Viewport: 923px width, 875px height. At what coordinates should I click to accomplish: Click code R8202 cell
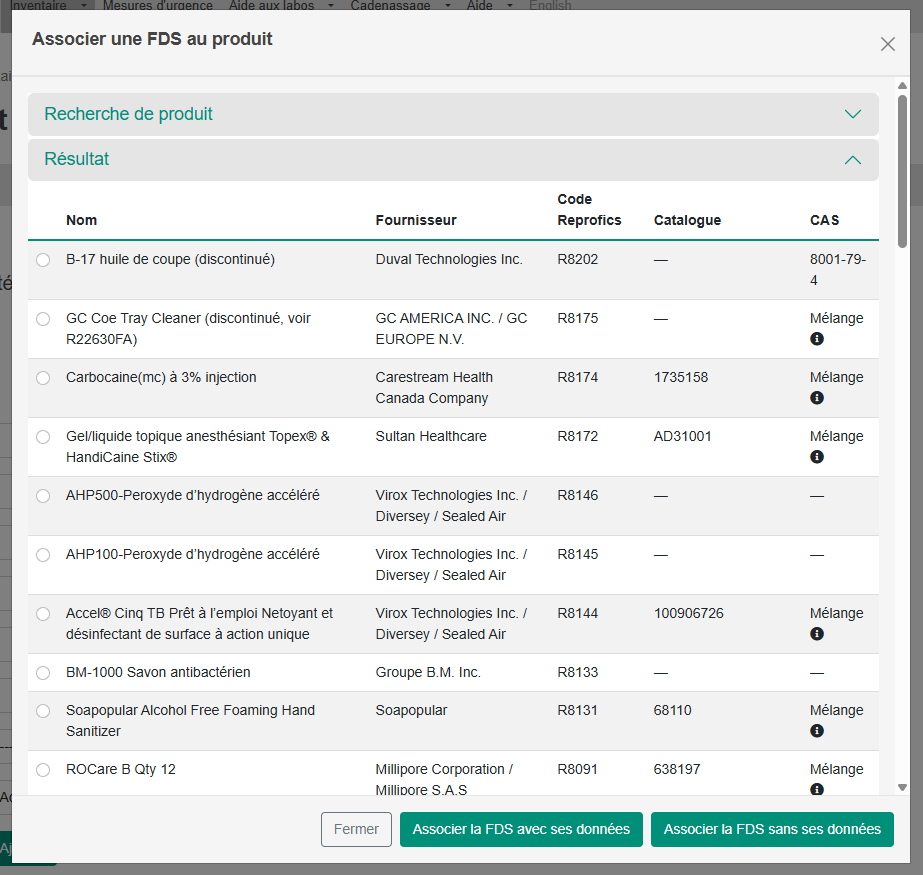577,260
